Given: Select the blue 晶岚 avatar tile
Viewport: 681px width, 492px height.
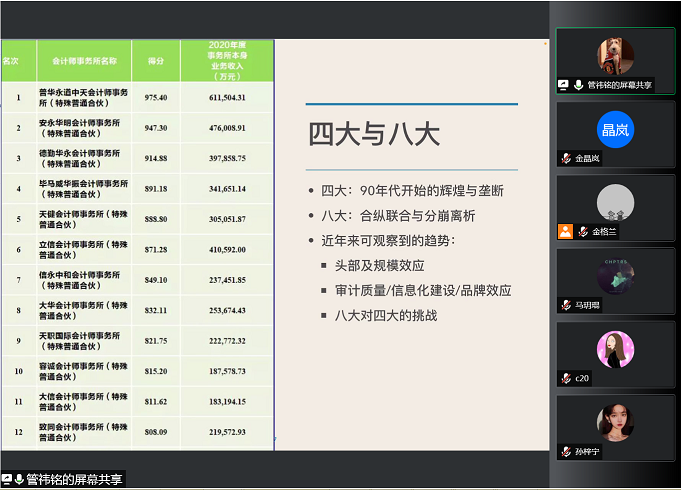Looking at the screenshot, I should click(615, 129).
